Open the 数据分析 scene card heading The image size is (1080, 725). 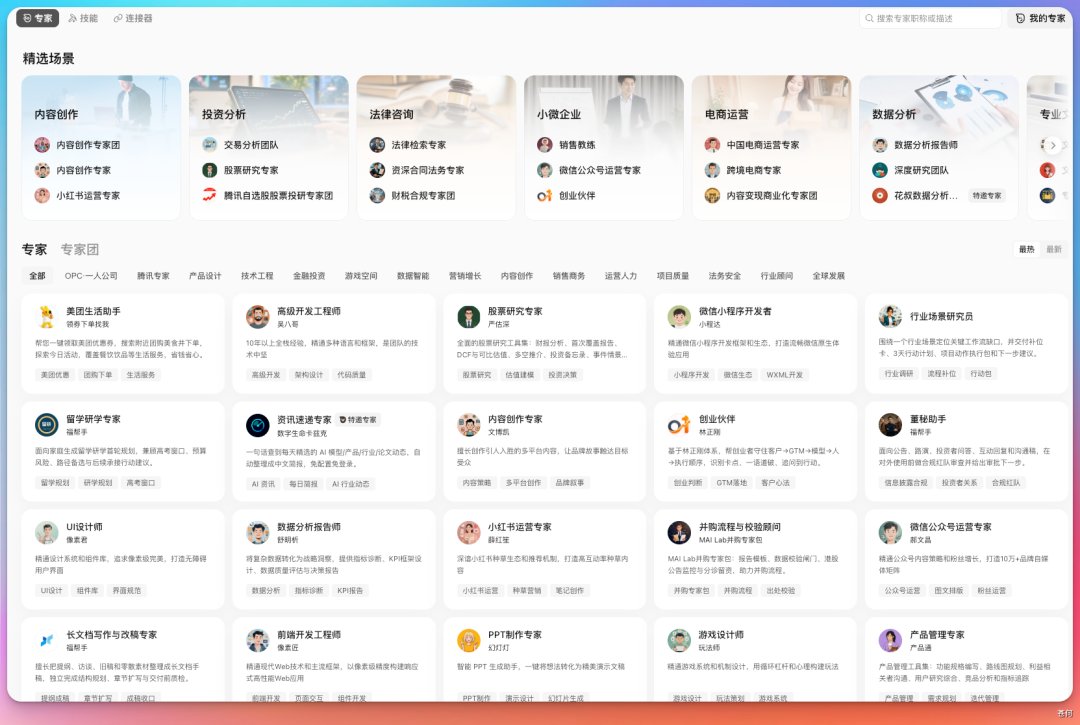894,114
